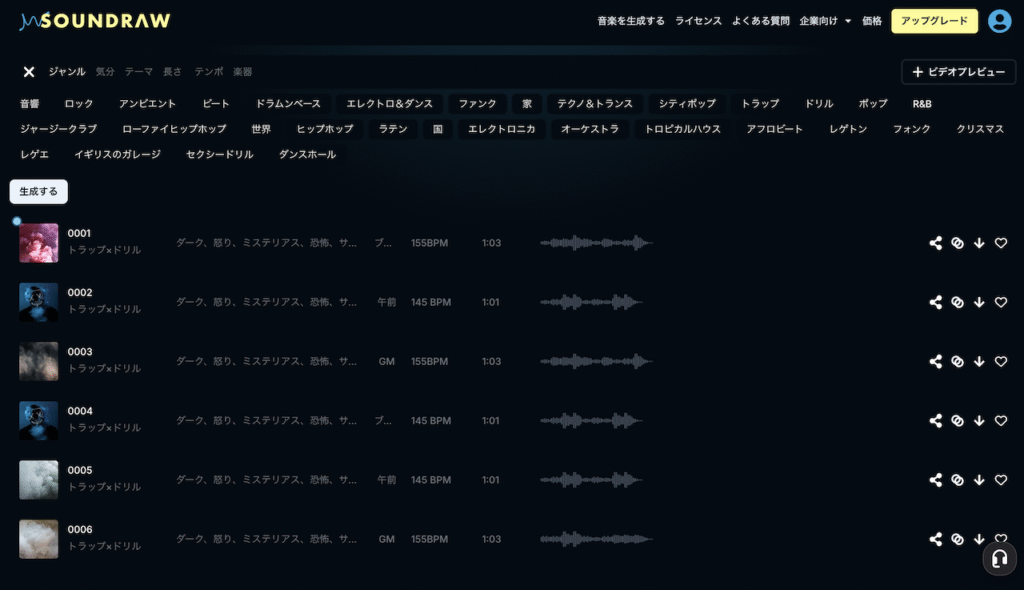This screenshot has height=590, width=1024.
Task: Open the user profile avatar icon
Action: click(x=999, y=21)
